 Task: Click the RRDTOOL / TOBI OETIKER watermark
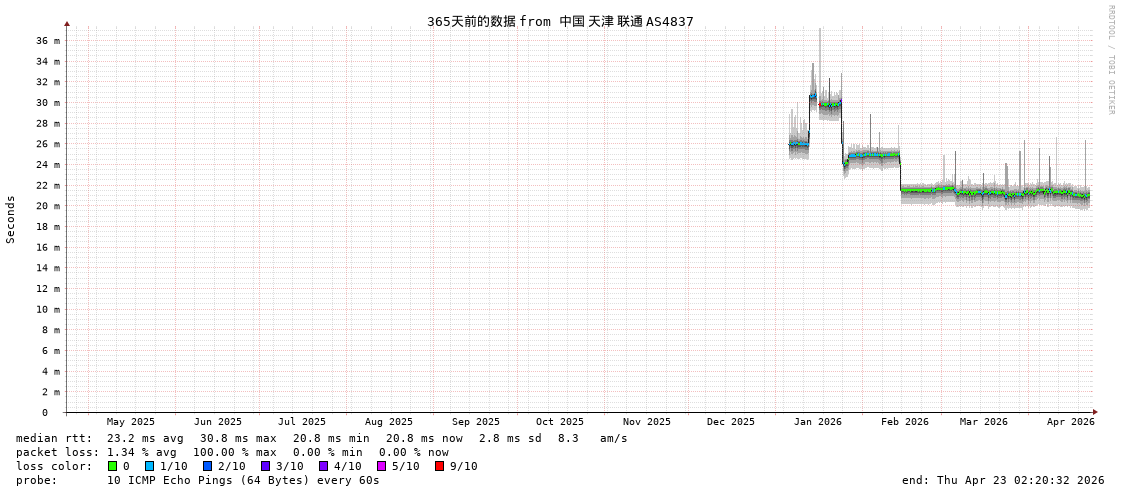[x=1110, y=60]
